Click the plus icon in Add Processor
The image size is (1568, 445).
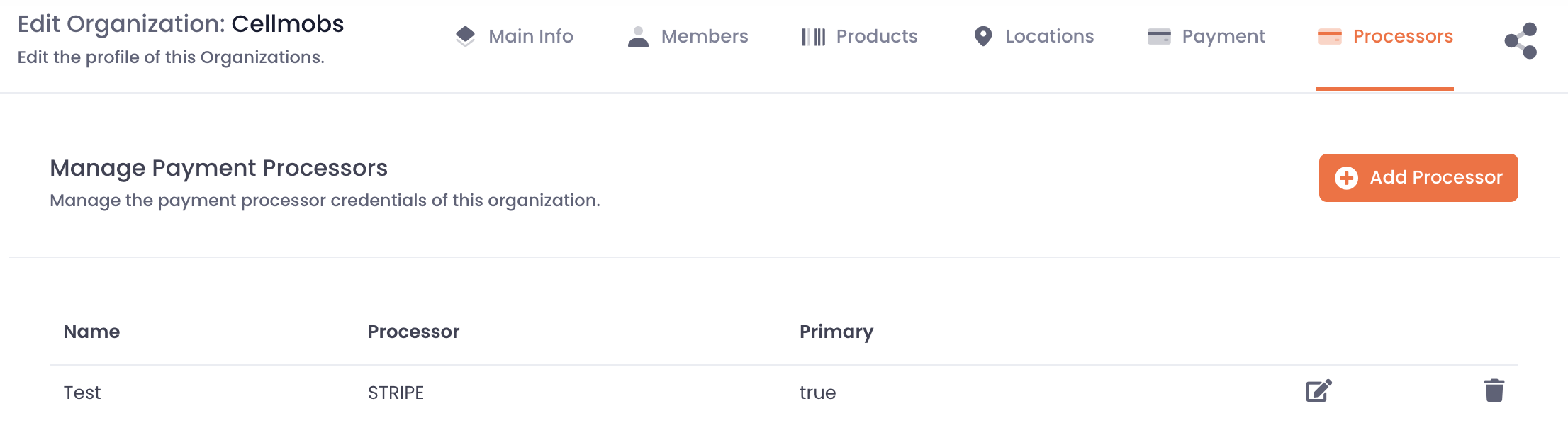pos(1347,178)
